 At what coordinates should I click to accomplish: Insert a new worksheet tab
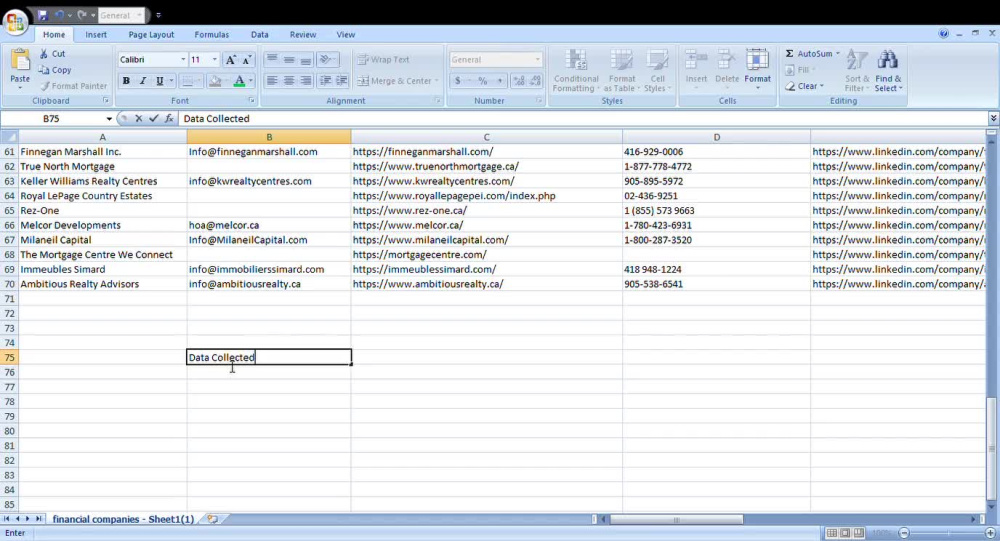tap(212, 519)
